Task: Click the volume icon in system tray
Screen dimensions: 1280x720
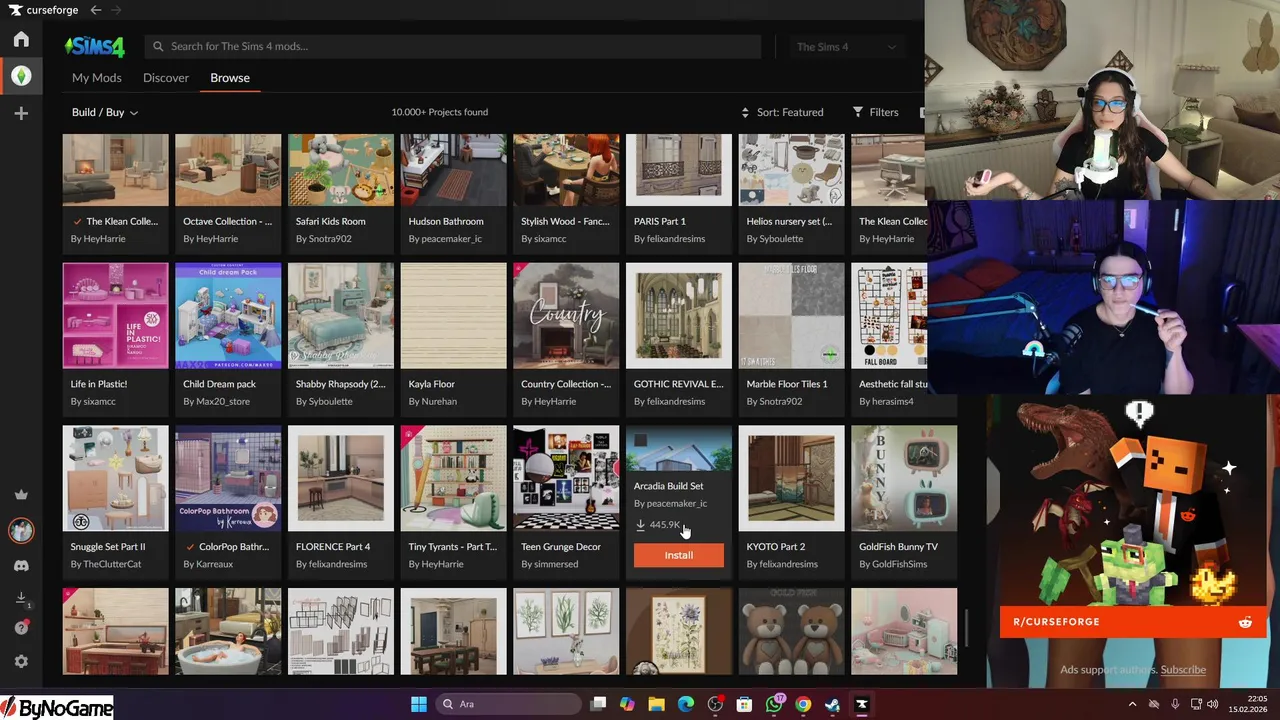Action: point(1212,704)
